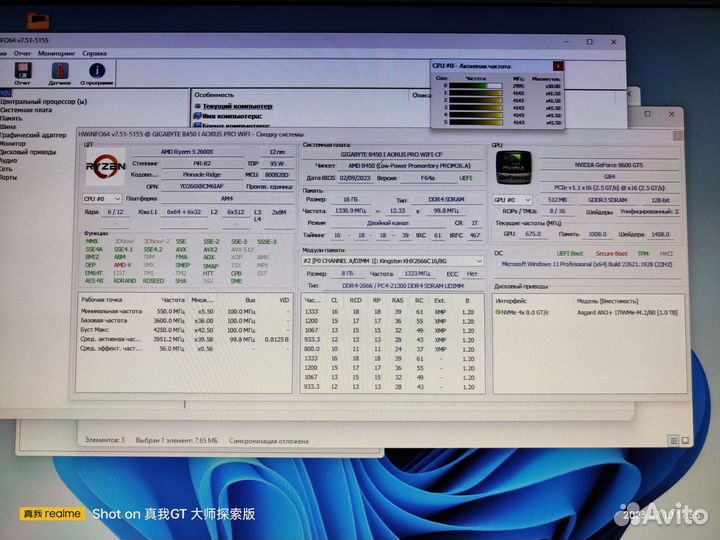Screen dimensions: 720x540
Task: Click the Базовая частота row
Action: (185, 321)
